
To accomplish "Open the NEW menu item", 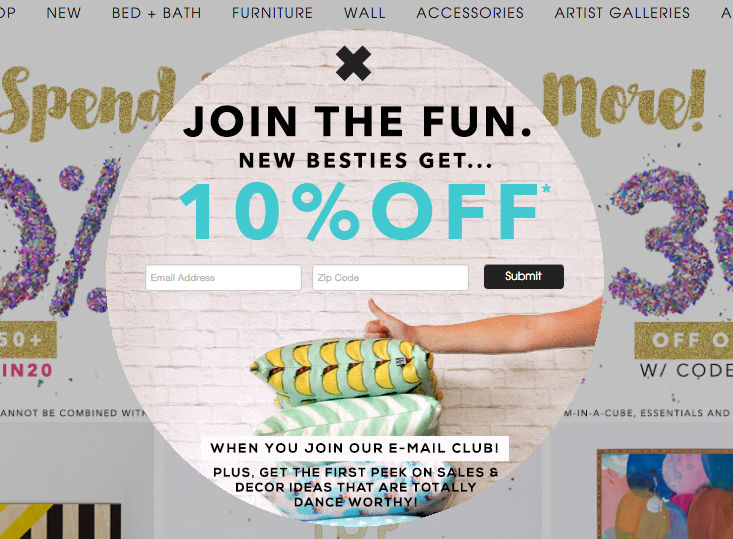I will [x=64, y=13].
